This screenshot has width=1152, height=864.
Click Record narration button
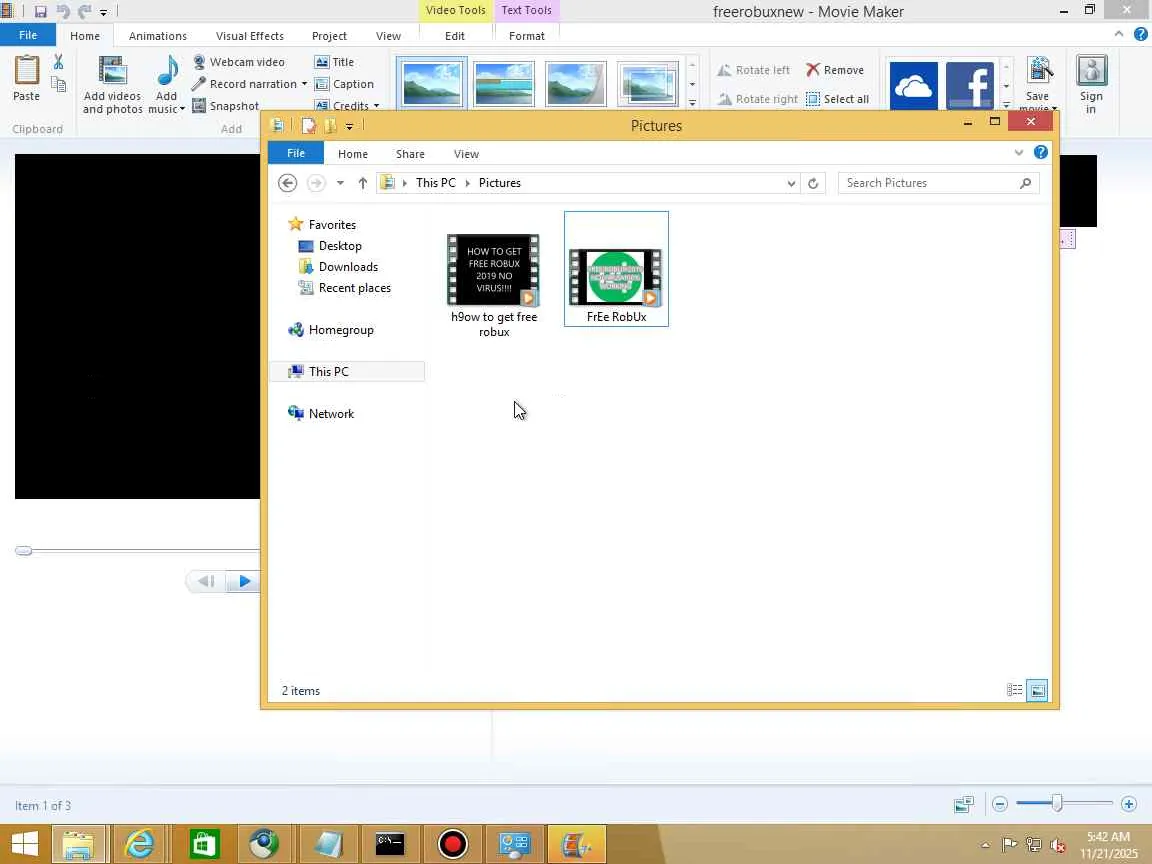(x=245, y=84)
